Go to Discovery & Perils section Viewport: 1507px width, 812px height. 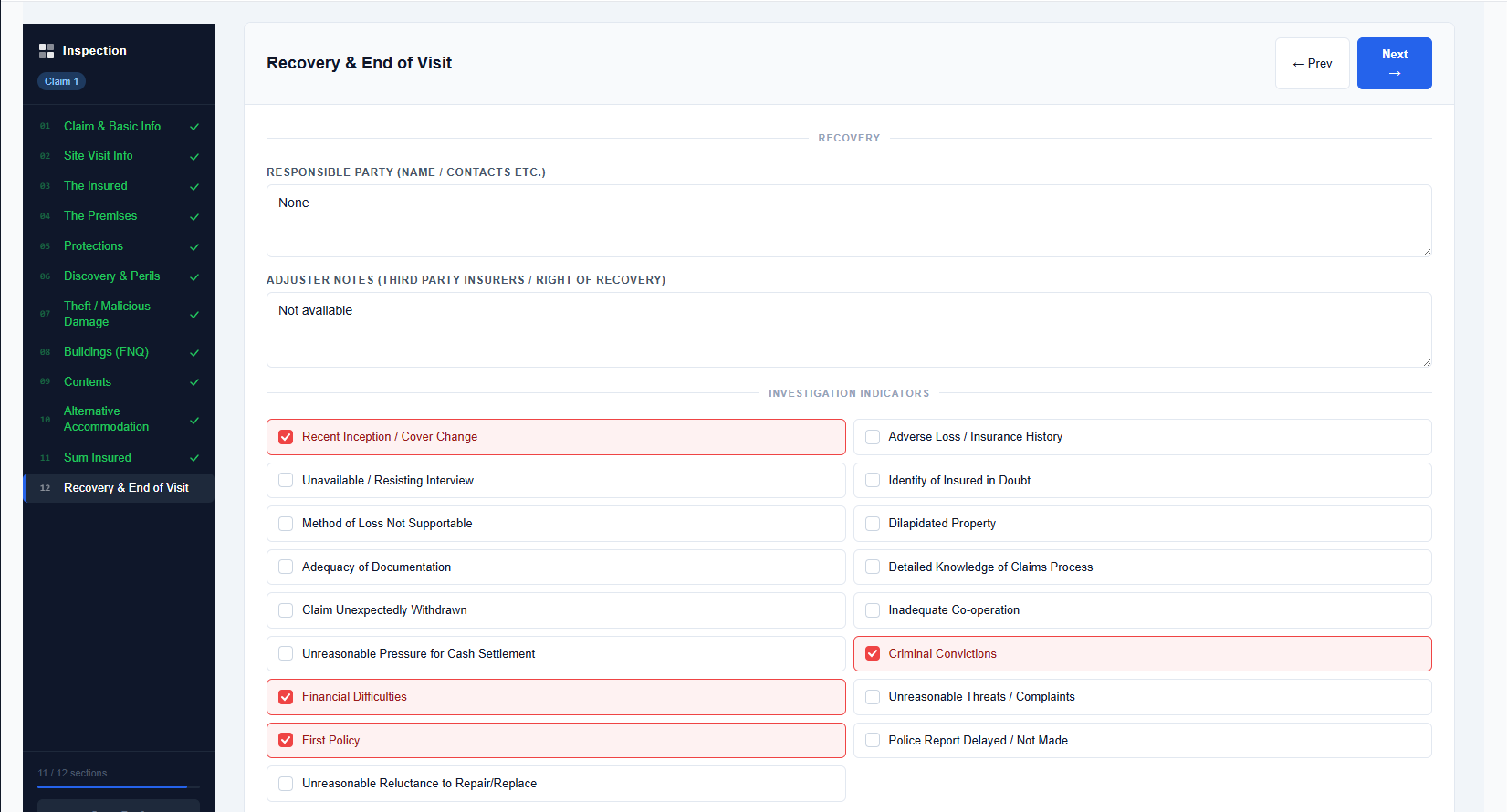119,276
